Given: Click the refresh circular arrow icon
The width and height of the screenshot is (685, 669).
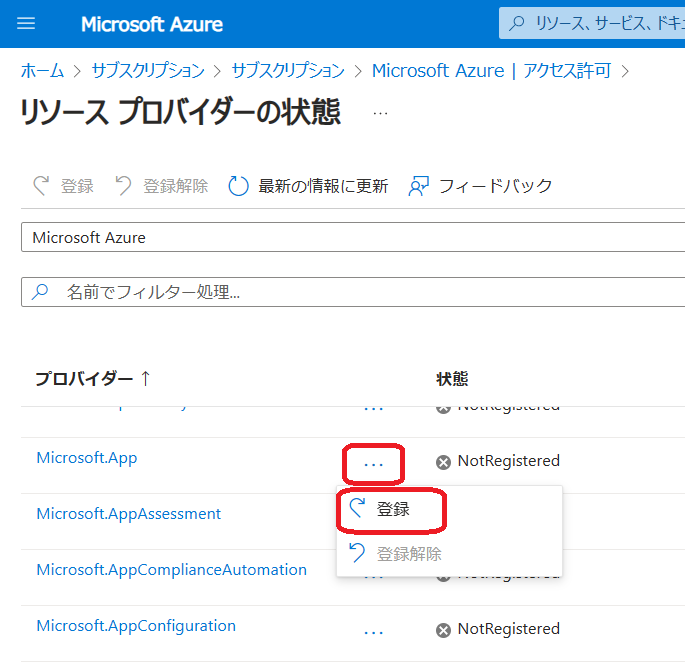Looking at the screenshot, I should tap(239, 186).
